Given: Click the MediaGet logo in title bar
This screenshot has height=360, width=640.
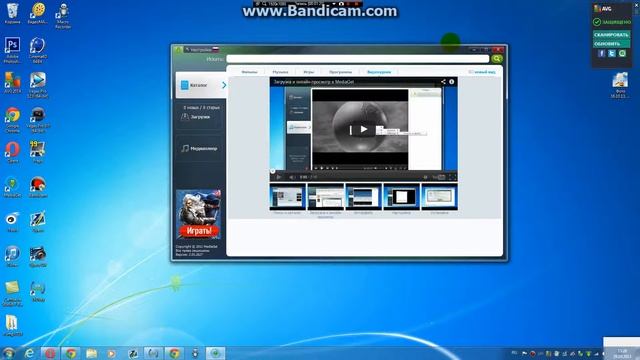Looking at the screenshot, I should (178, 49).
